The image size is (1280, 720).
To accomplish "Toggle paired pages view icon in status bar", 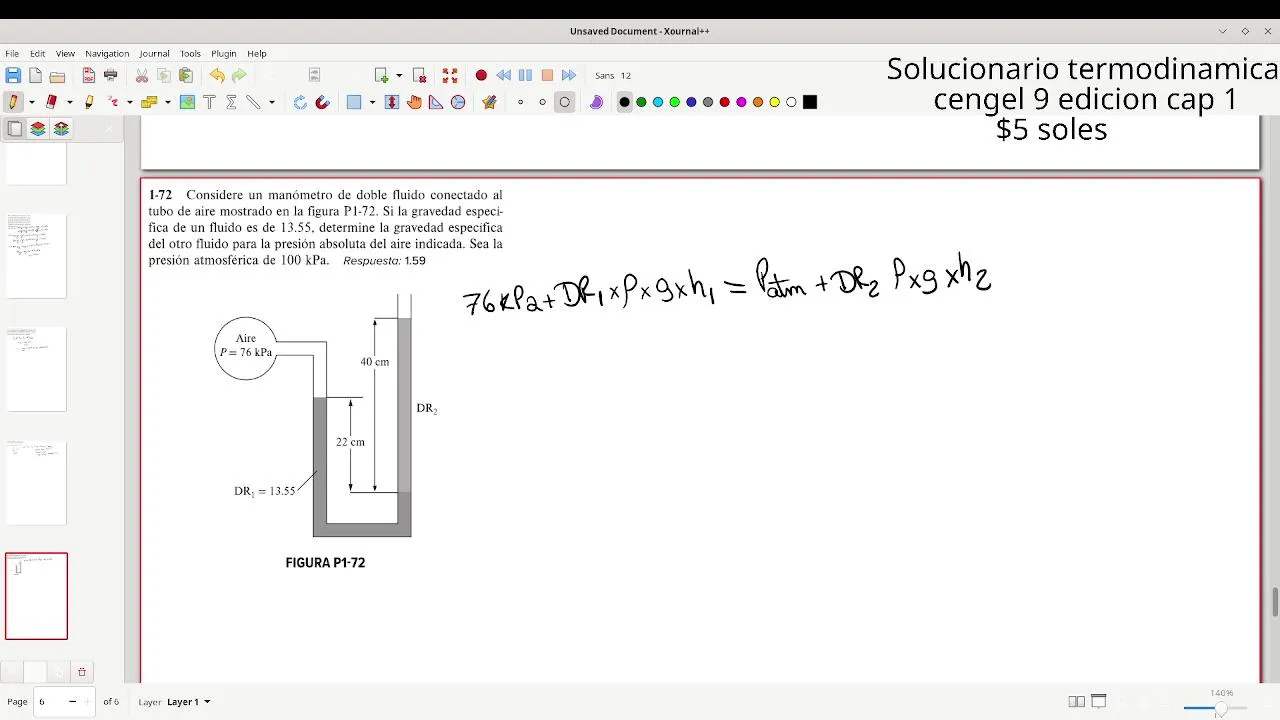I will coord(1076,702).
